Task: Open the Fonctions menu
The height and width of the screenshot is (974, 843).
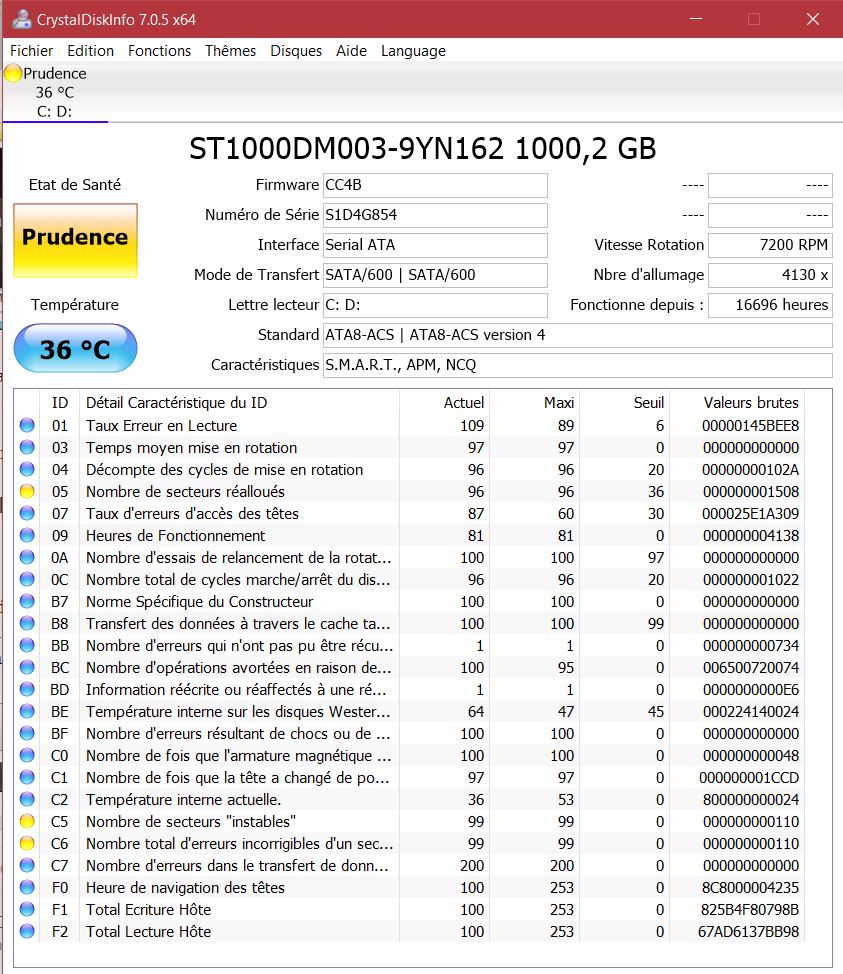Action: 159,51
